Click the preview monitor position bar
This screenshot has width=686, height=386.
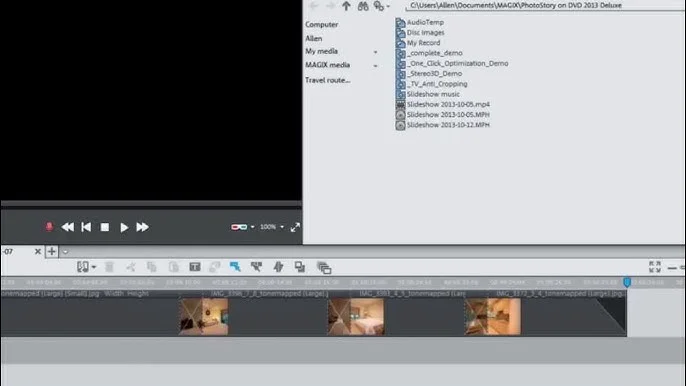tap(151, 204)
